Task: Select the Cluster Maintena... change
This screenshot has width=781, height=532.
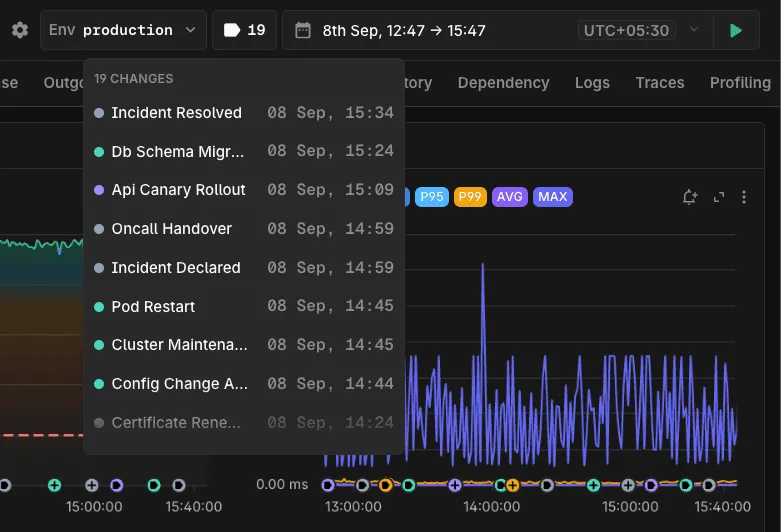Action: pos(244,345)
